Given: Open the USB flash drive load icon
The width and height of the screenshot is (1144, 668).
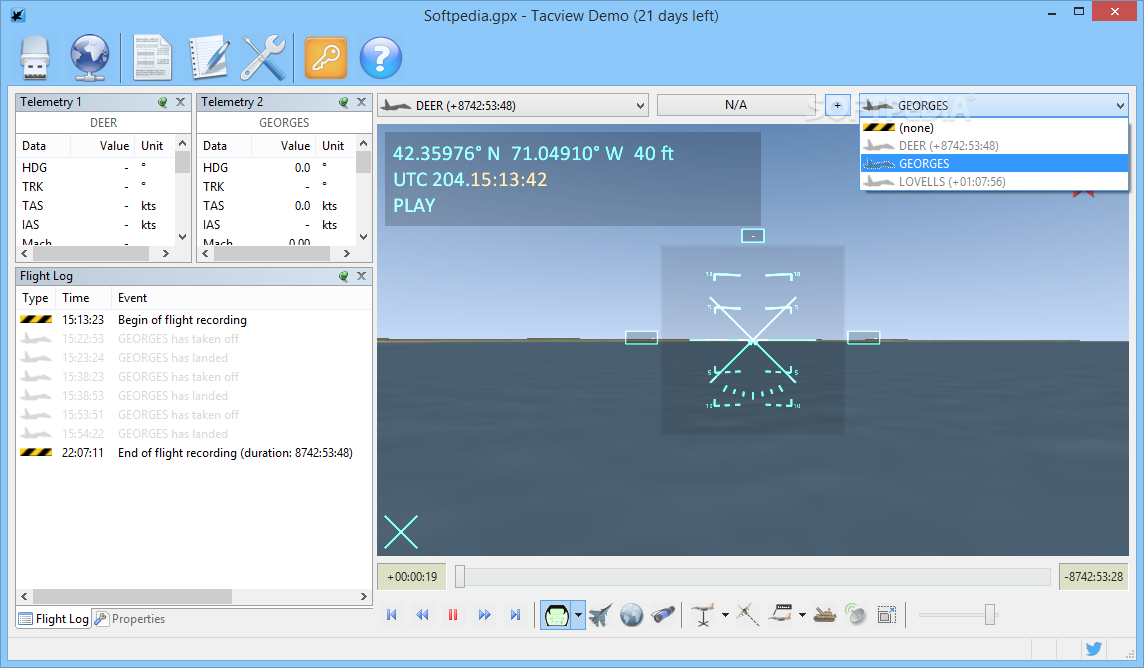Looking at the screenshot, I should [x=34, y=58].
